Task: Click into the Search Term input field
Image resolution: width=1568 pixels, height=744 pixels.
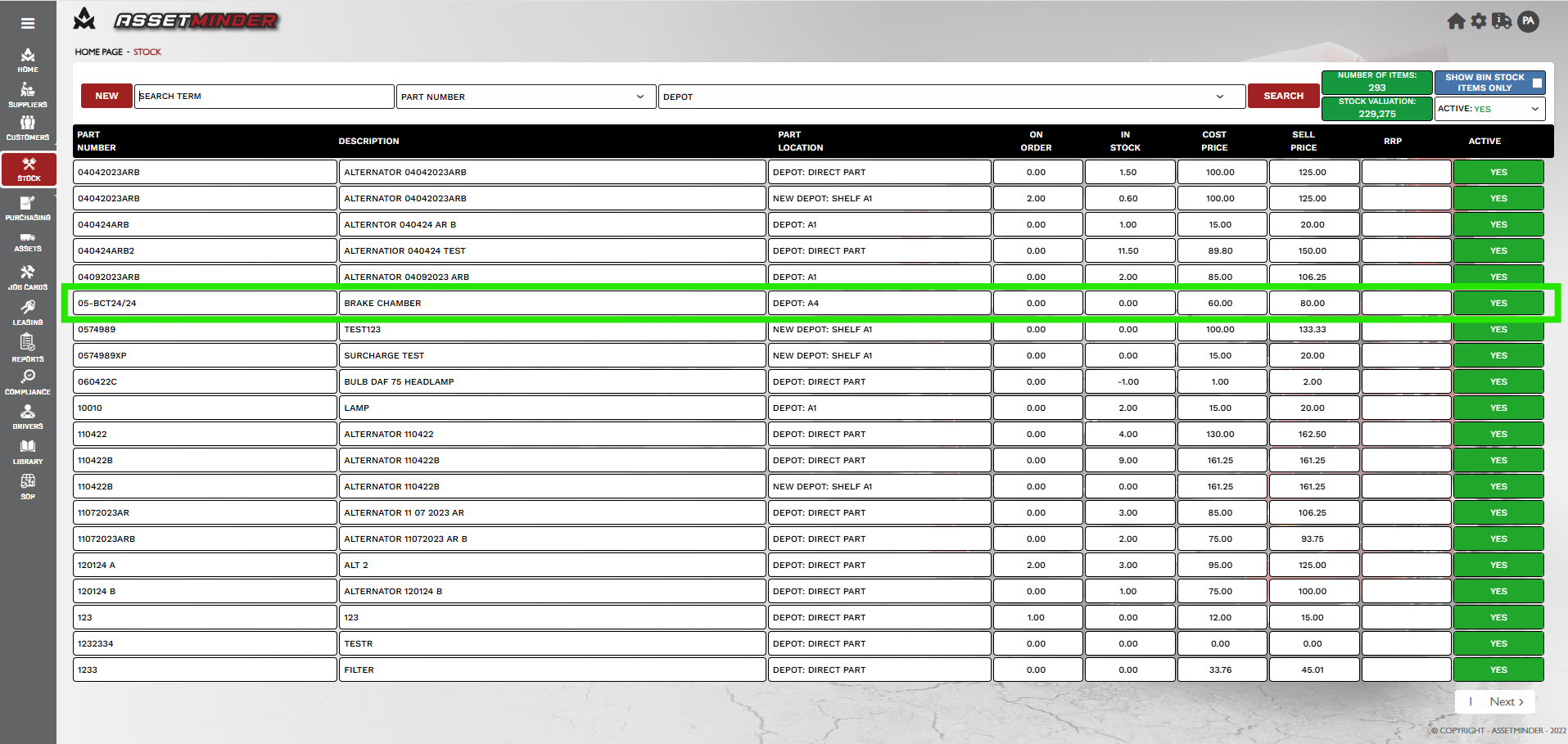Action: point(264,97)
